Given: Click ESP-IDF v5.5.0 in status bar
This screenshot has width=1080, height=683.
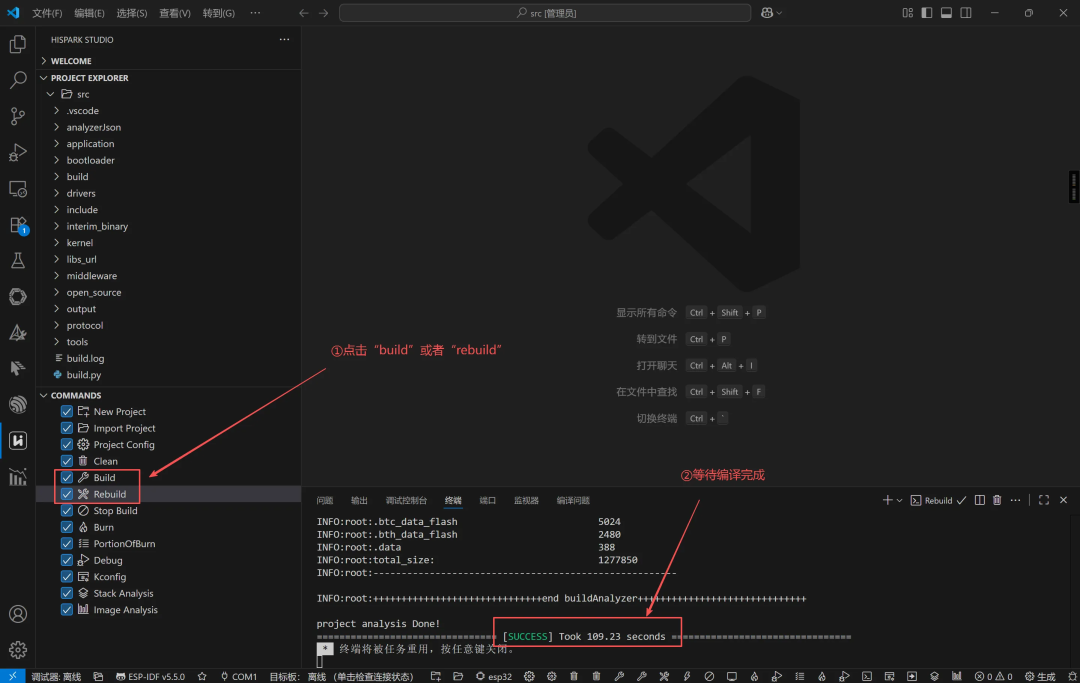Looking at the screenshot, I should point(150,676).
